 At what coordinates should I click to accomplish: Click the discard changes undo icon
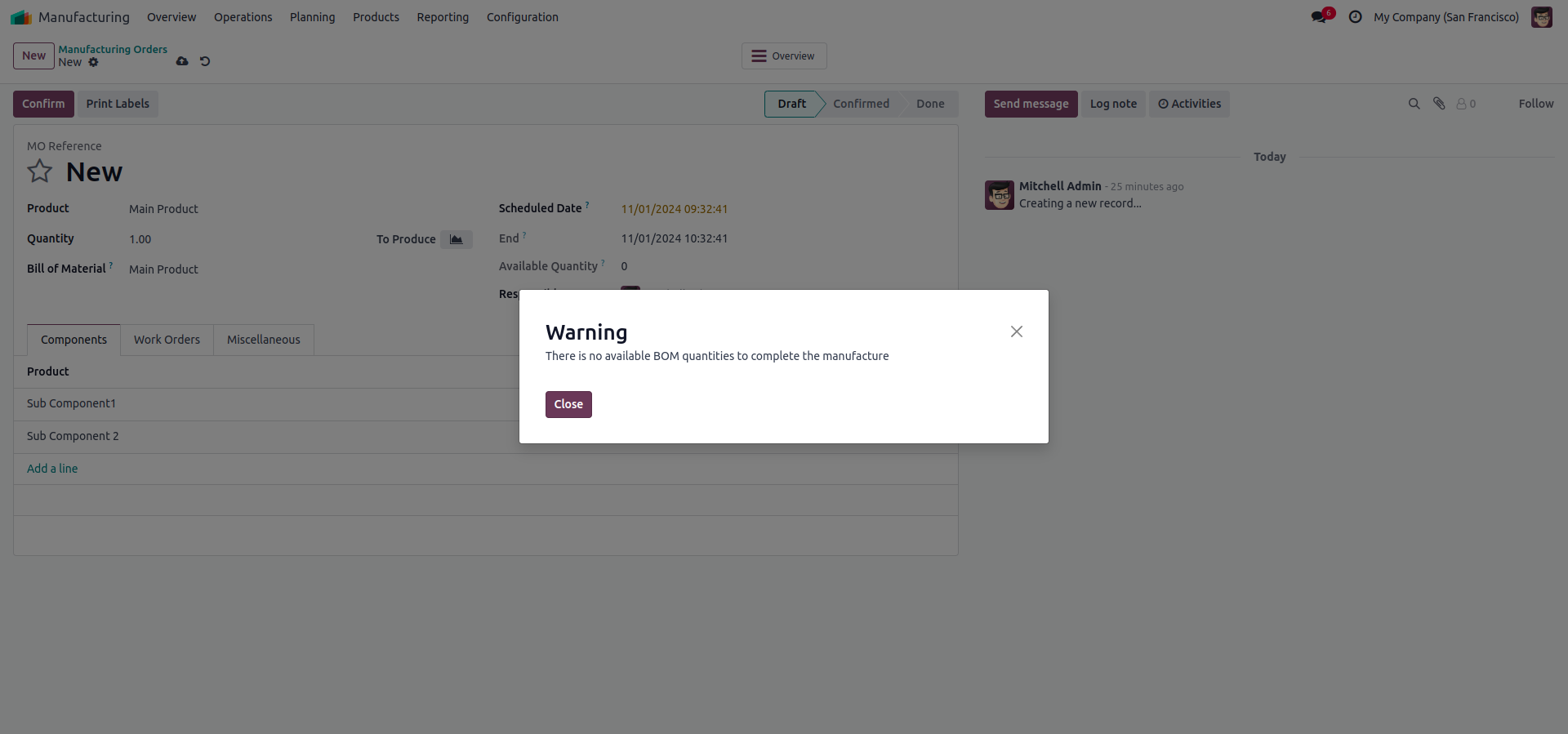pyautogui.click(x=205, y=61)
